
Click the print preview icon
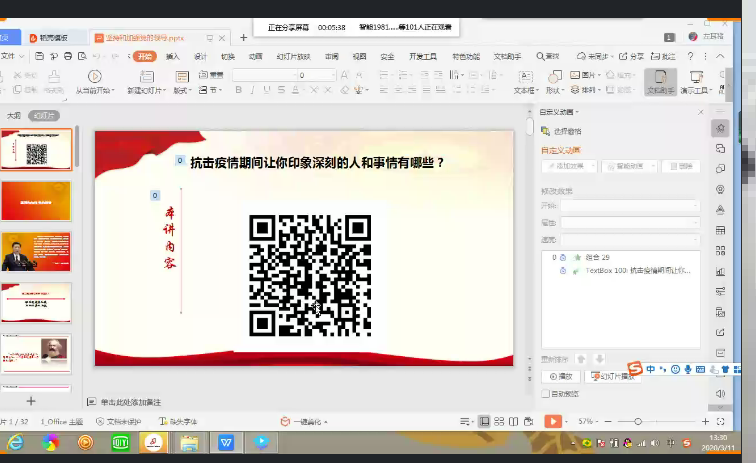pyautogui.click(x=82, y=56)
